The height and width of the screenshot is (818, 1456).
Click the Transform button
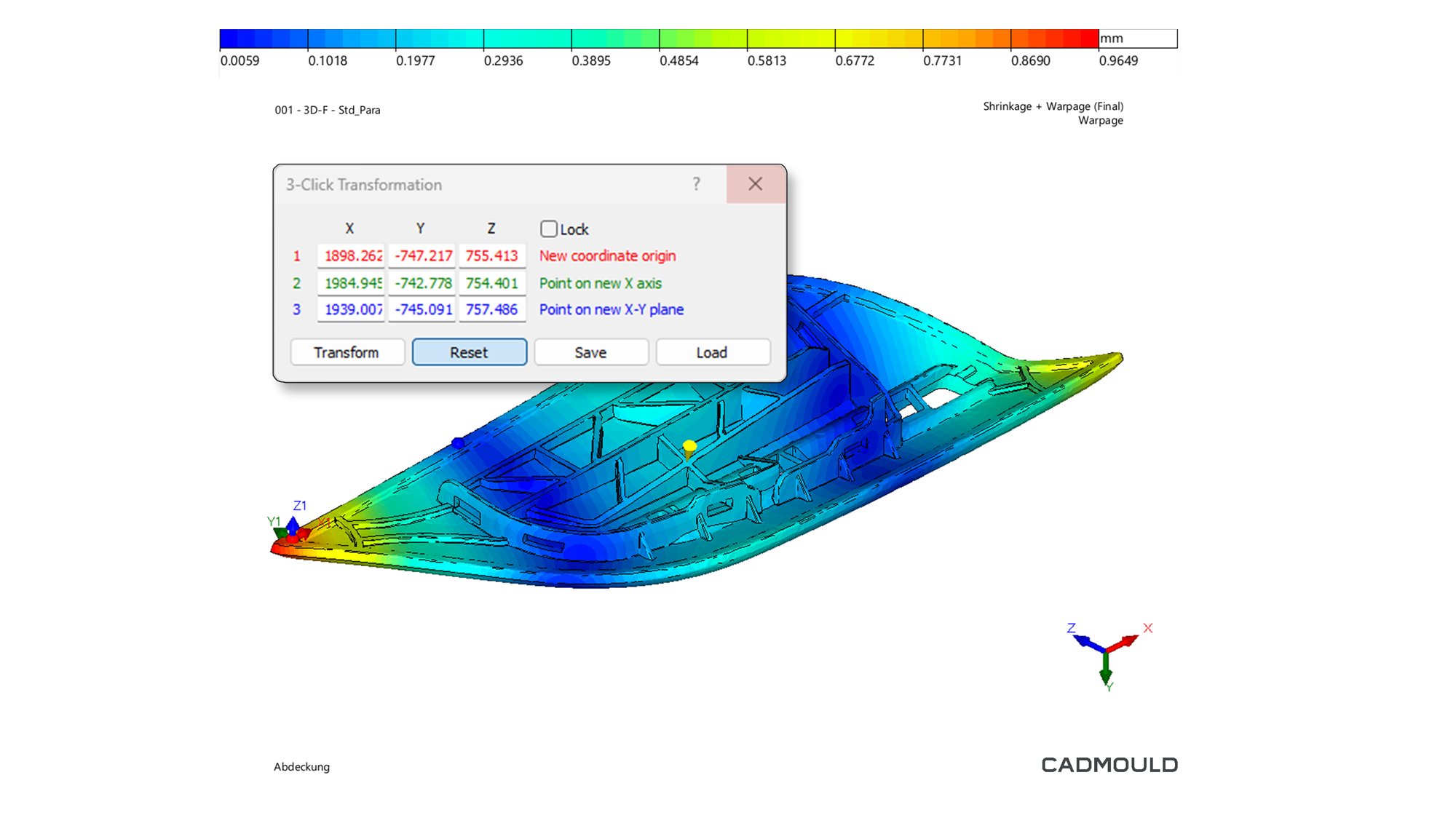click(x=347, y=352)
